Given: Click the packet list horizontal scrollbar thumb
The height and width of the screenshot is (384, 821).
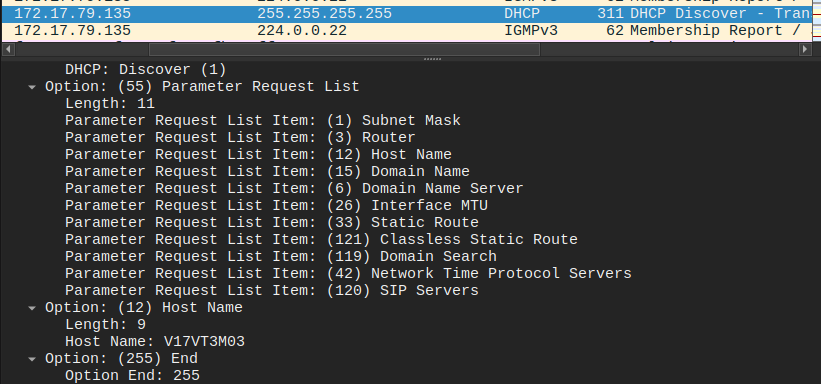Looking at the screenshot, I should point(344,50).
